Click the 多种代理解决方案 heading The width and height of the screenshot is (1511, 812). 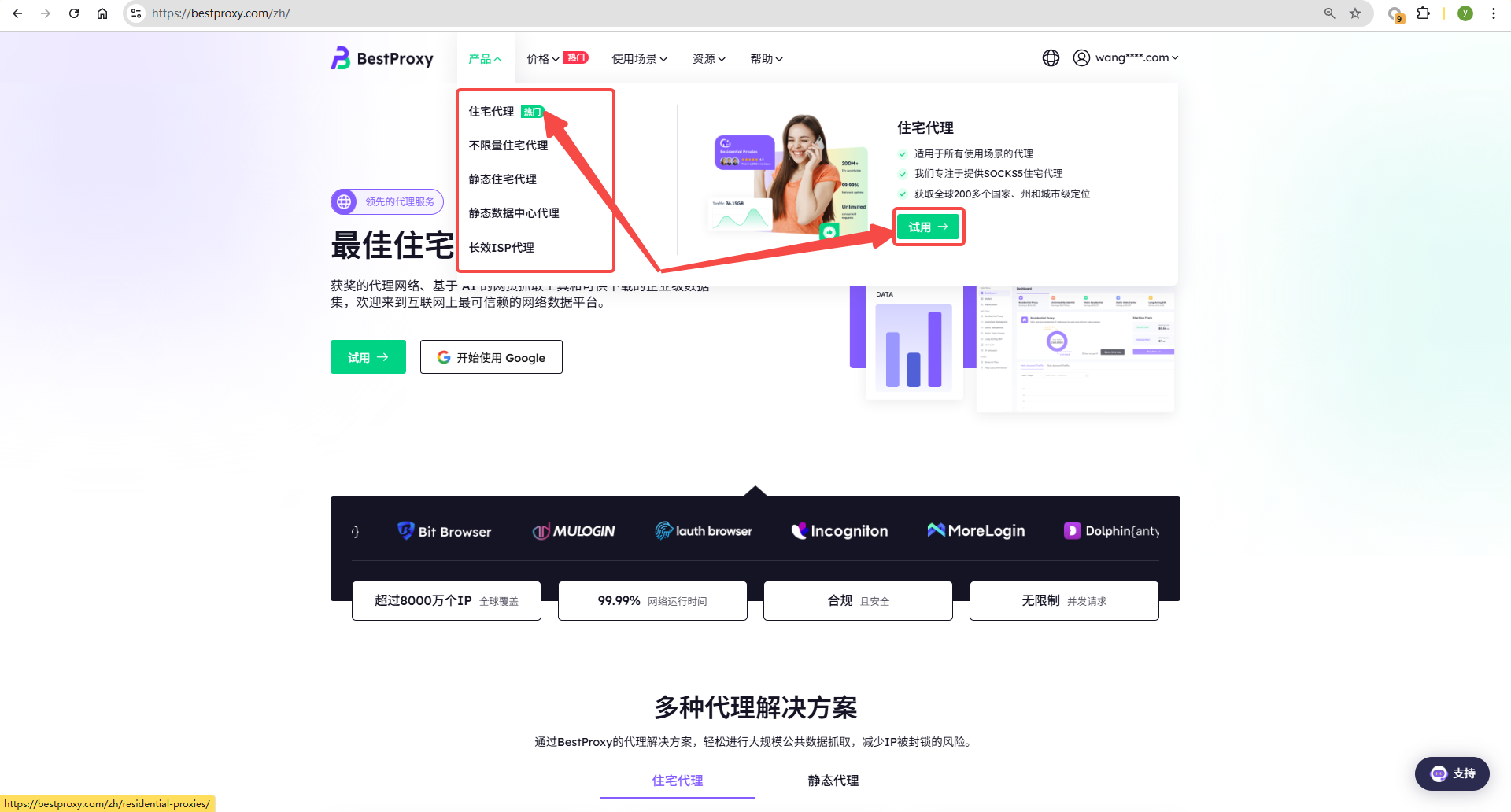tap(755, 707)
